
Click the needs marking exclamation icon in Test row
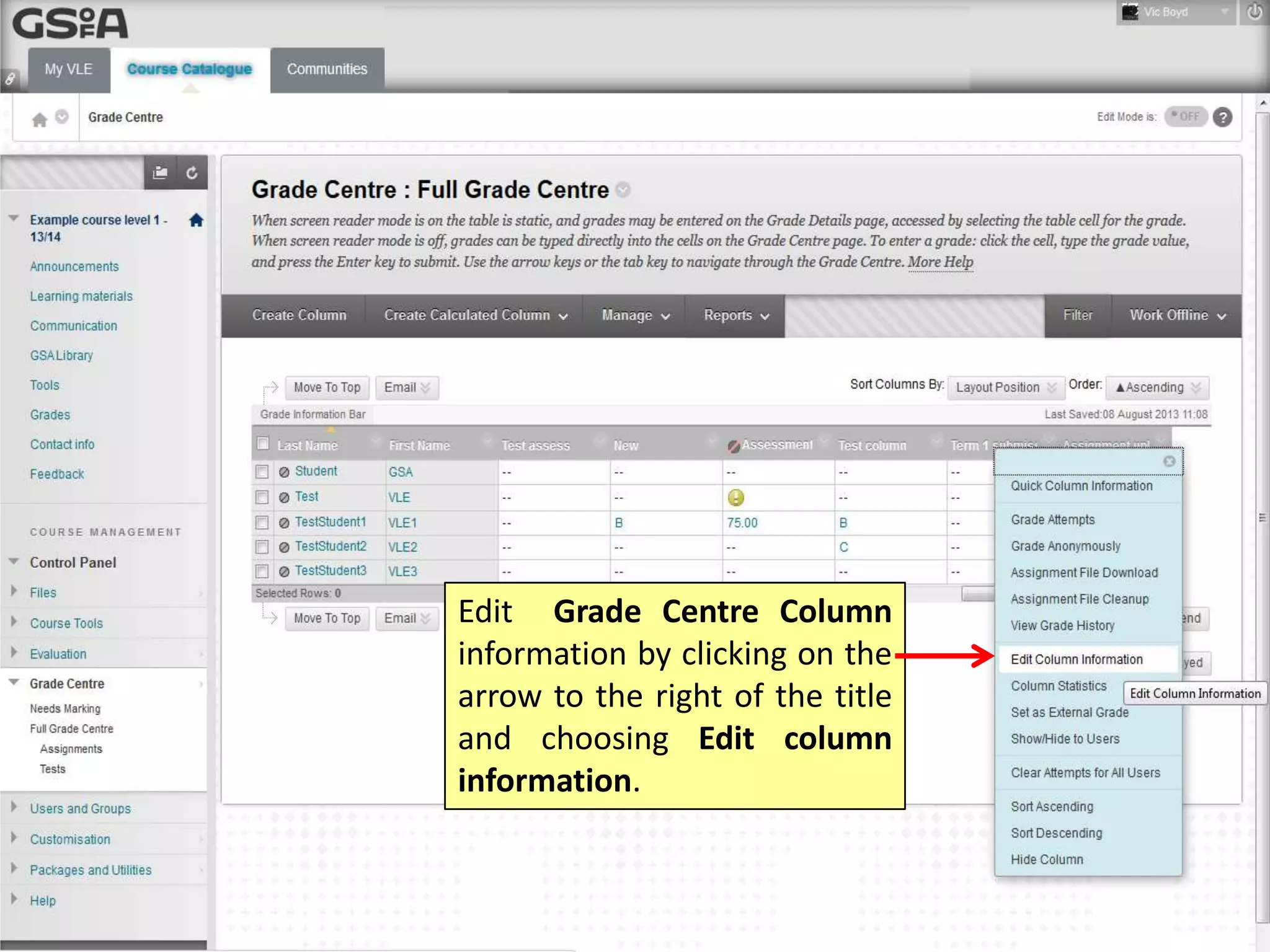tap(735, 497)
